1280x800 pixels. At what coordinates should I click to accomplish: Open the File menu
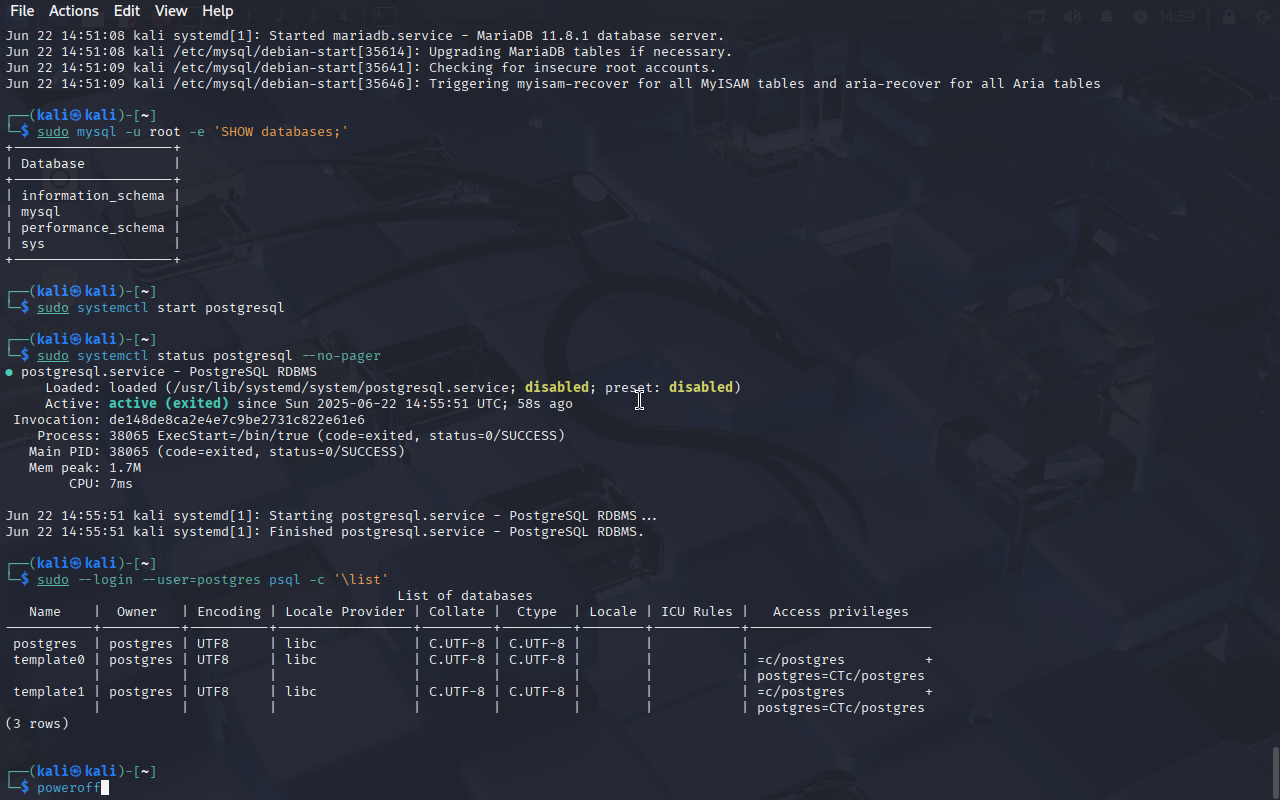coord(22,11)
